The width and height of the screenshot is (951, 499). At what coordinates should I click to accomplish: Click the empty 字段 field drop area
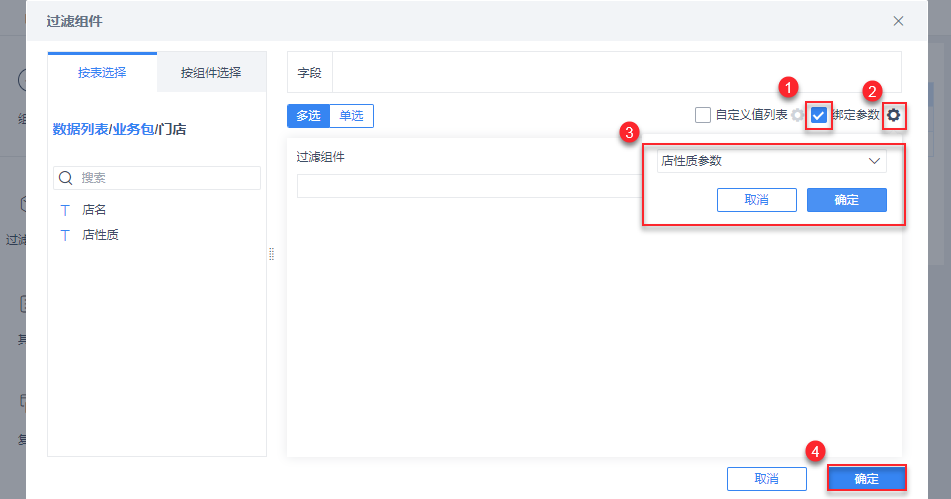(x=616, y=73)
